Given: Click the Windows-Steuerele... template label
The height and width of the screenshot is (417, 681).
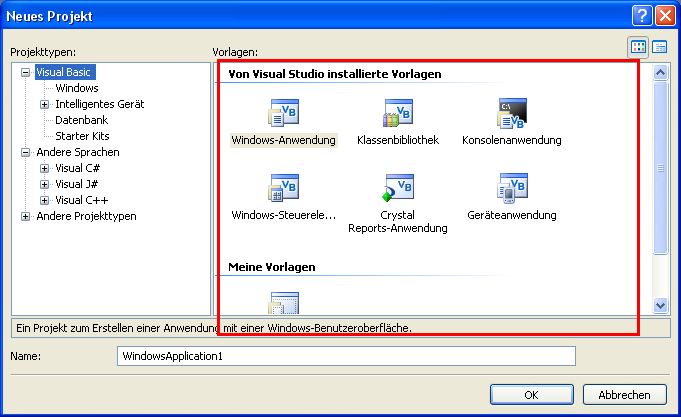Looking at the screenshot, I should [x=284, y=215].
